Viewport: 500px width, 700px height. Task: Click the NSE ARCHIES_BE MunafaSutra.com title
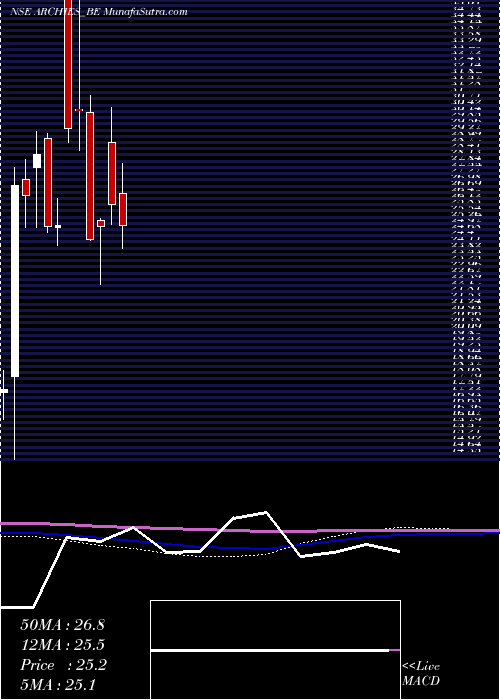(99, 12)
